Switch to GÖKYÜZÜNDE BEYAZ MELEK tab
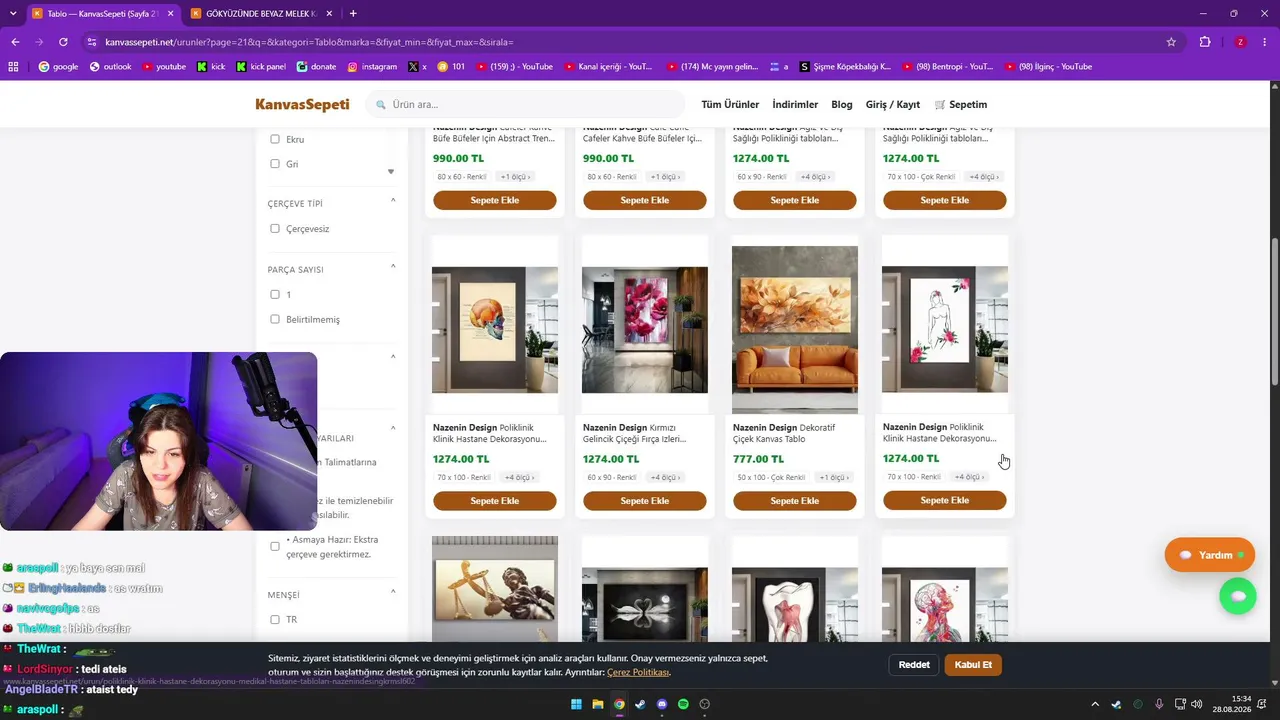 pyautogui.click(x=259, y=13)
